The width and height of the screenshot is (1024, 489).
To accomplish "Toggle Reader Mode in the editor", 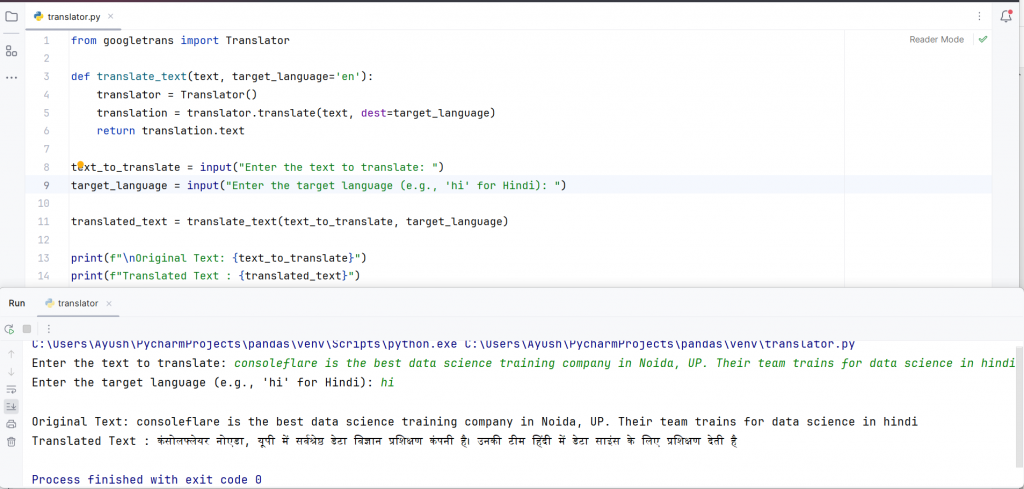I will click(x=936, y=39).
